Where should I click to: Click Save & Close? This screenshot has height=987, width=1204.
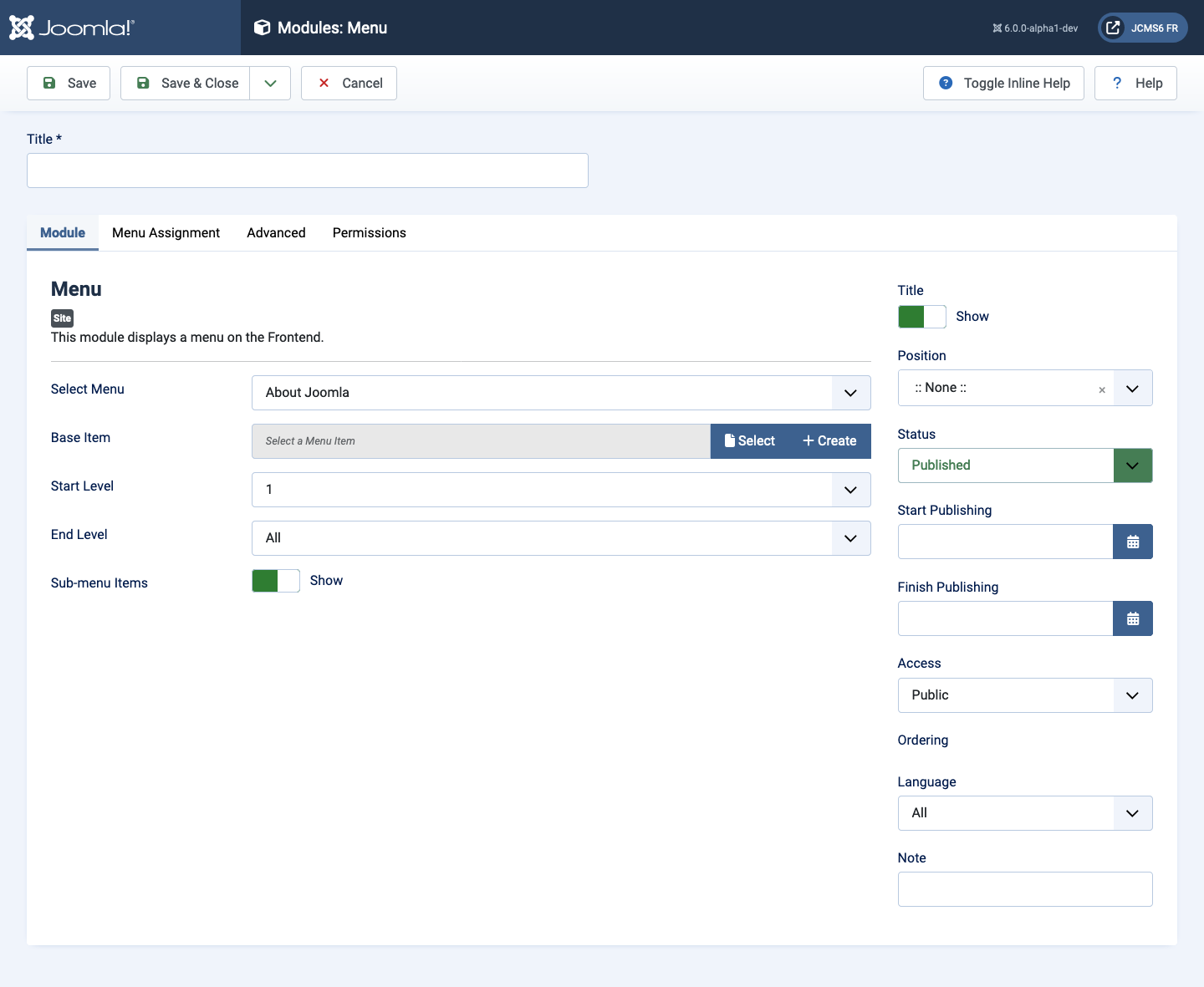[x=186, y=83]
